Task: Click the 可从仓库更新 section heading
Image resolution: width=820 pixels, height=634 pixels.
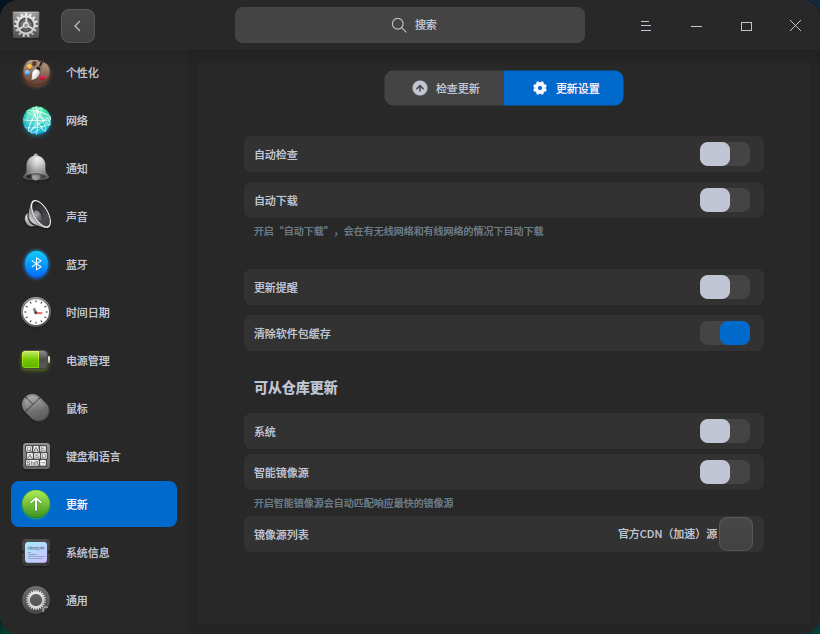Action: point(296,388)
